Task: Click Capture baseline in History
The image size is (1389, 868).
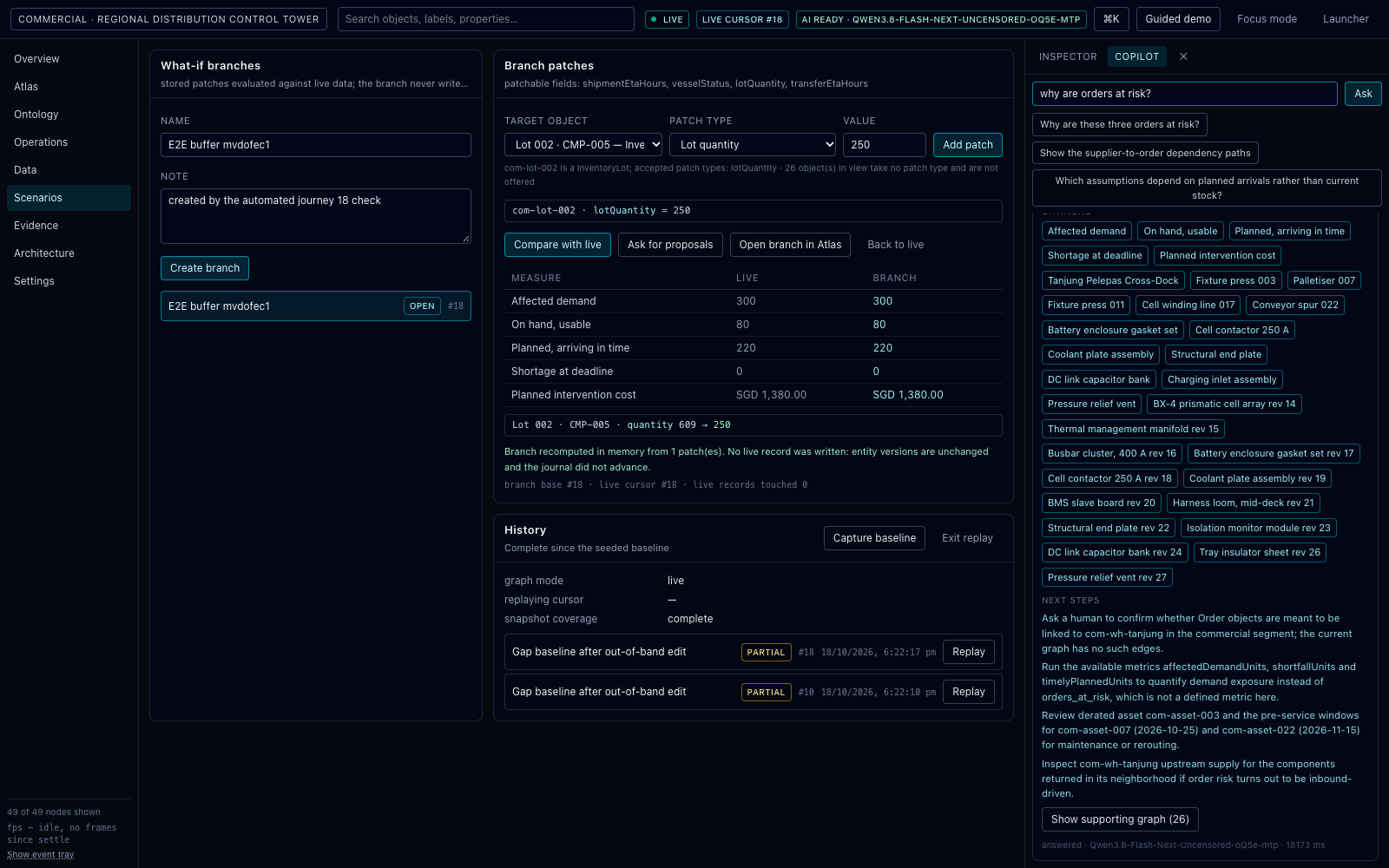Action: click(874, 538)
